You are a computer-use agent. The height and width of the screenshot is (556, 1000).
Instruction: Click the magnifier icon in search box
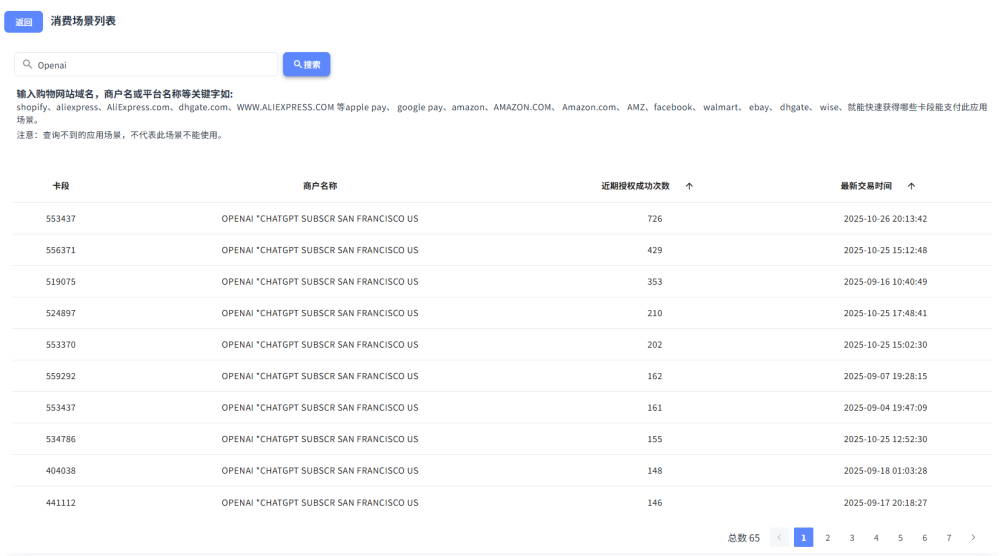tap(27, 65)
